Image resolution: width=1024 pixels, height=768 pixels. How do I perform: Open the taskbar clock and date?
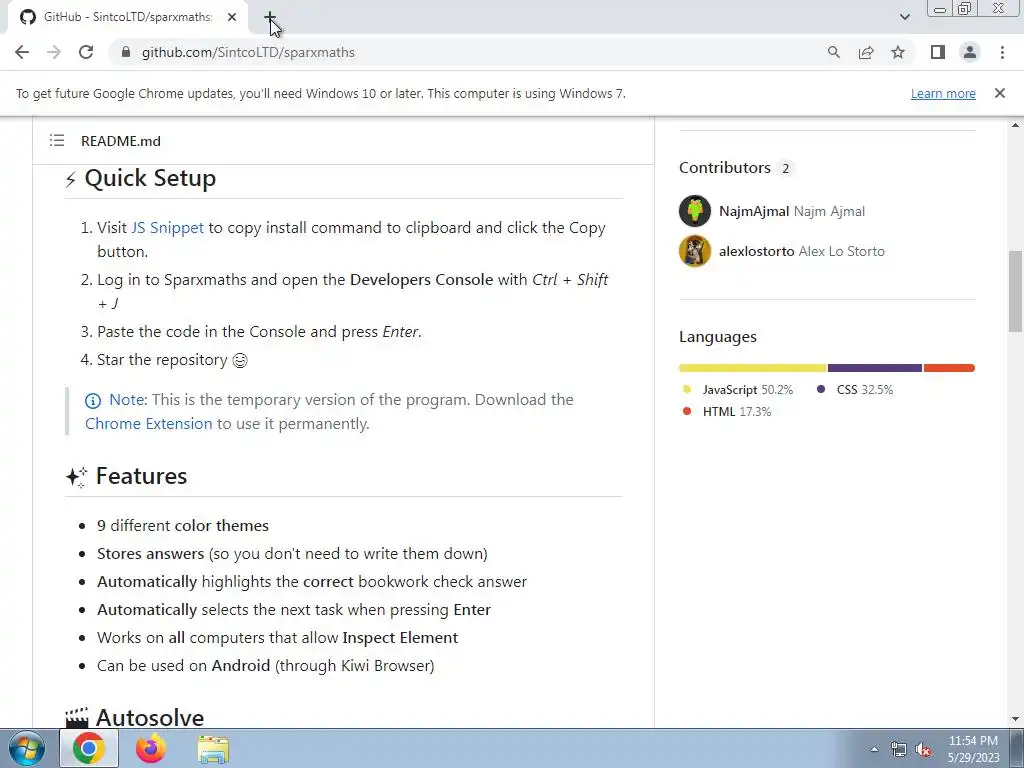[974, 749]
